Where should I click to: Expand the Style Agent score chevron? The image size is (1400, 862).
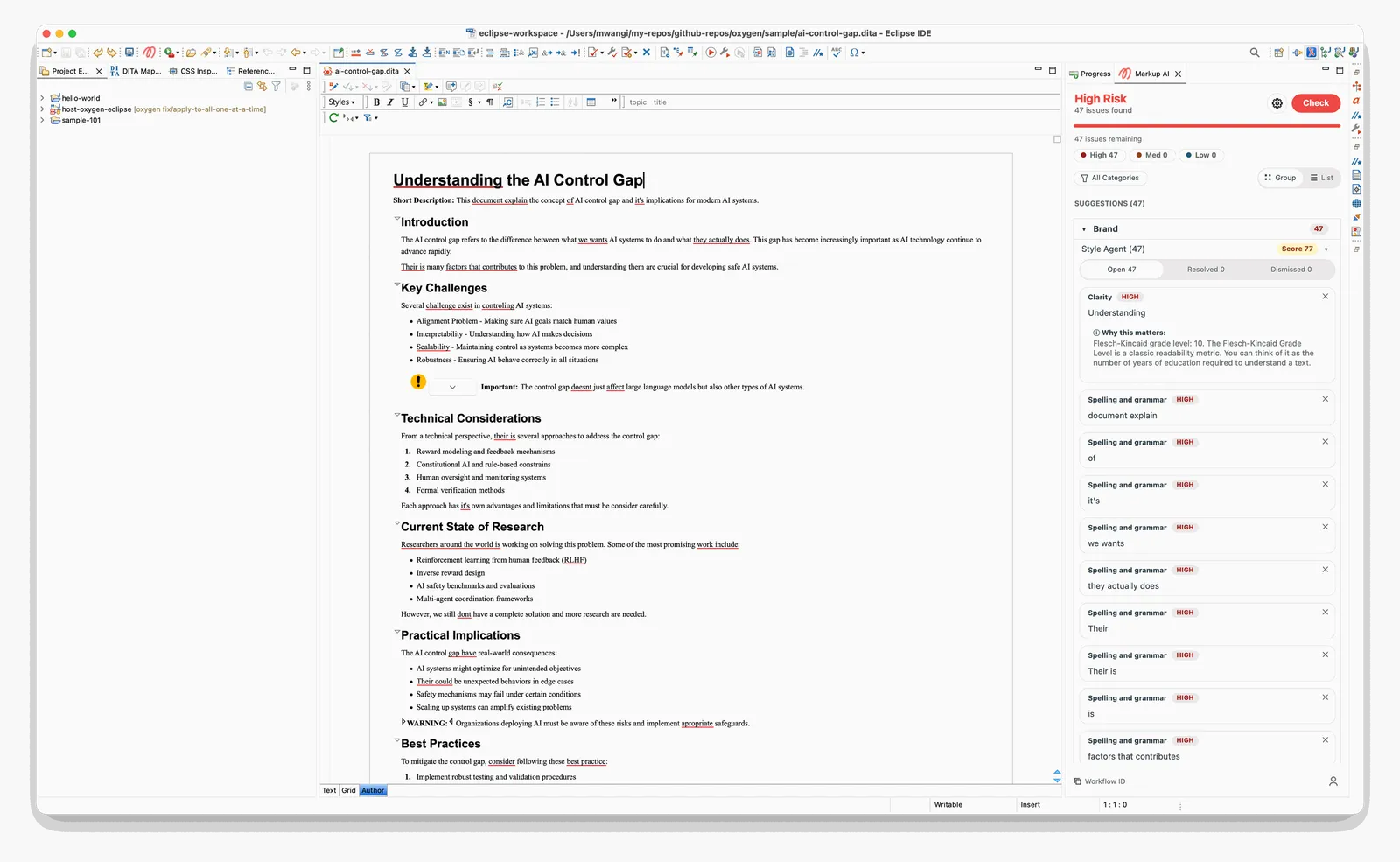[1326, 249]
